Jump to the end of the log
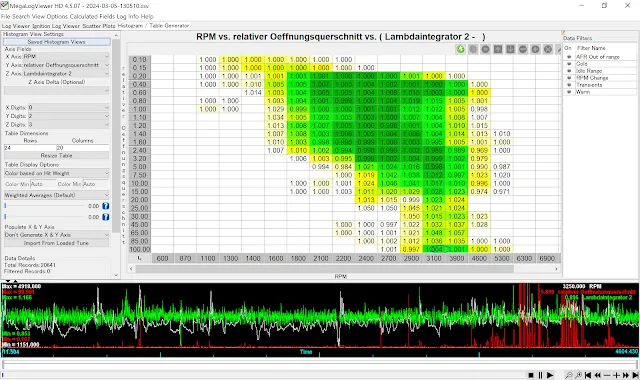Screen dimensions: 640x380 635,375
